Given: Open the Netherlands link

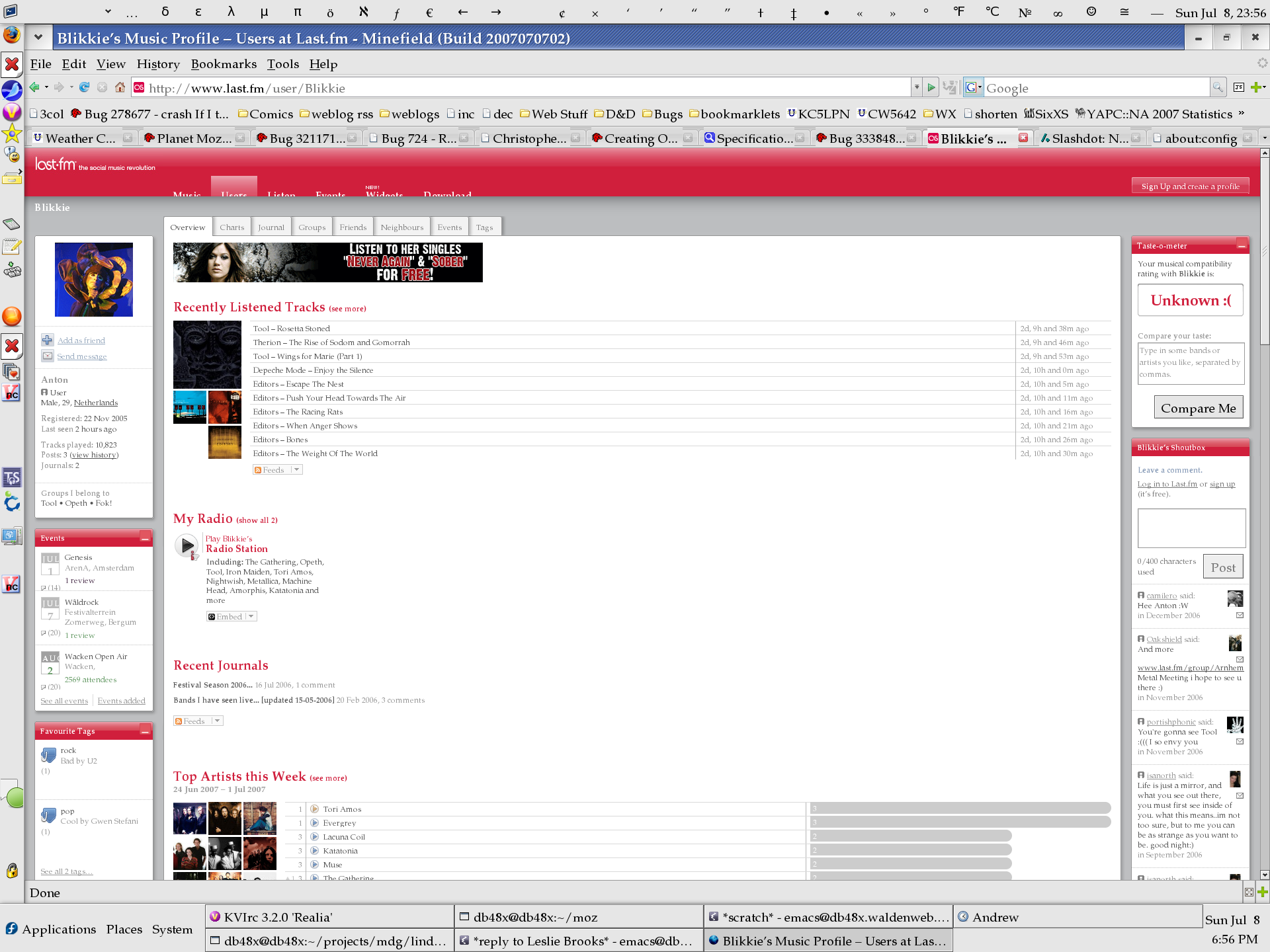Looking at the screenshot, I should [x=96, y=403].
